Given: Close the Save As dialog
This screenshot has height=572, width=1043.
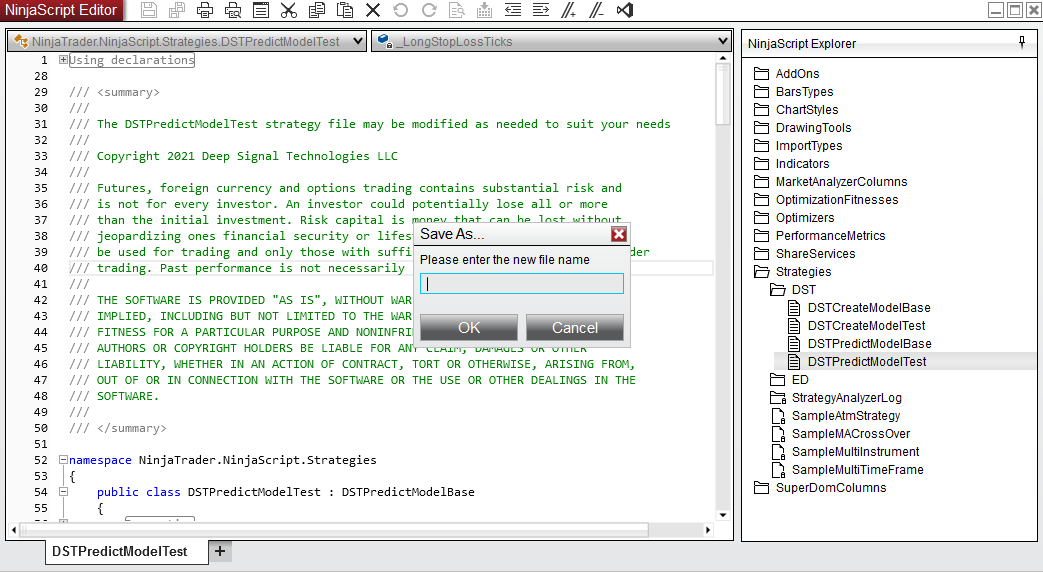Looking at the screenshot, I should pyautogui.click(x=619, y=234).
